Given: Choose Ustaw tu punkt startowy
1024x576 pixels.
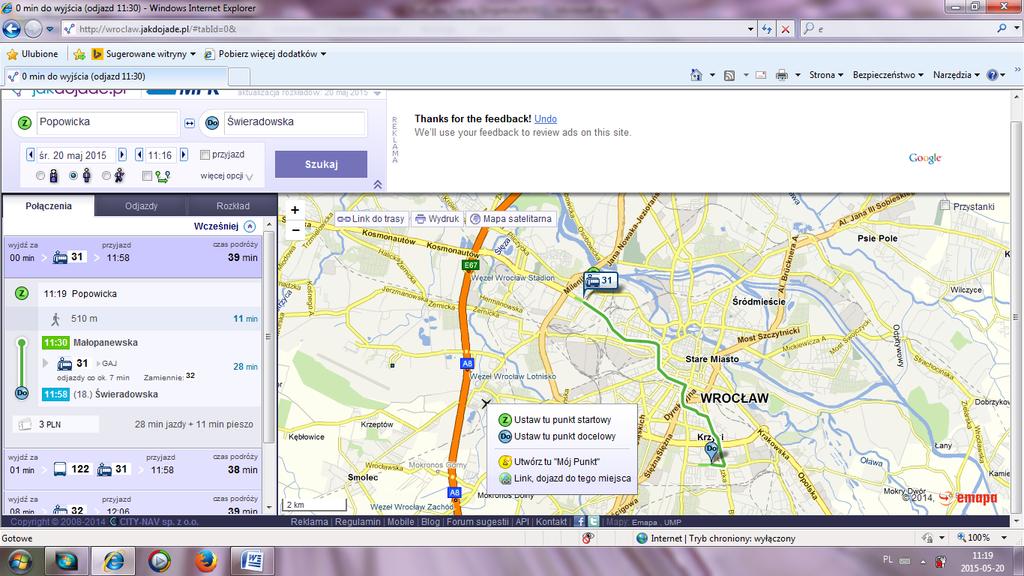Looking at the screenshot, I should tap(555, 420).
